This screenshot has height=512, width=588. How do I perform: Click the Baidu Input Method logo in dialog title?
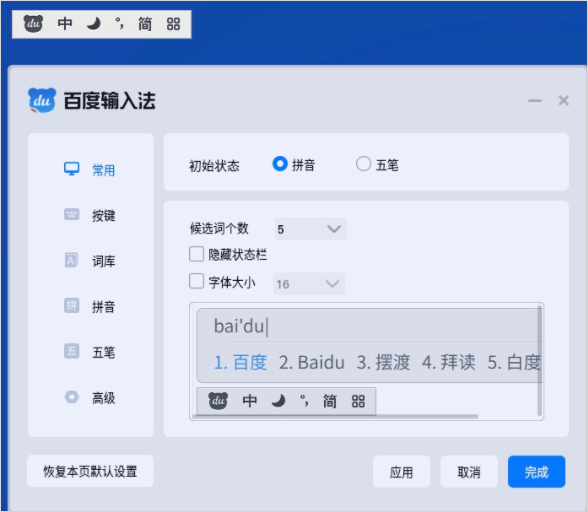pos(42,101)
